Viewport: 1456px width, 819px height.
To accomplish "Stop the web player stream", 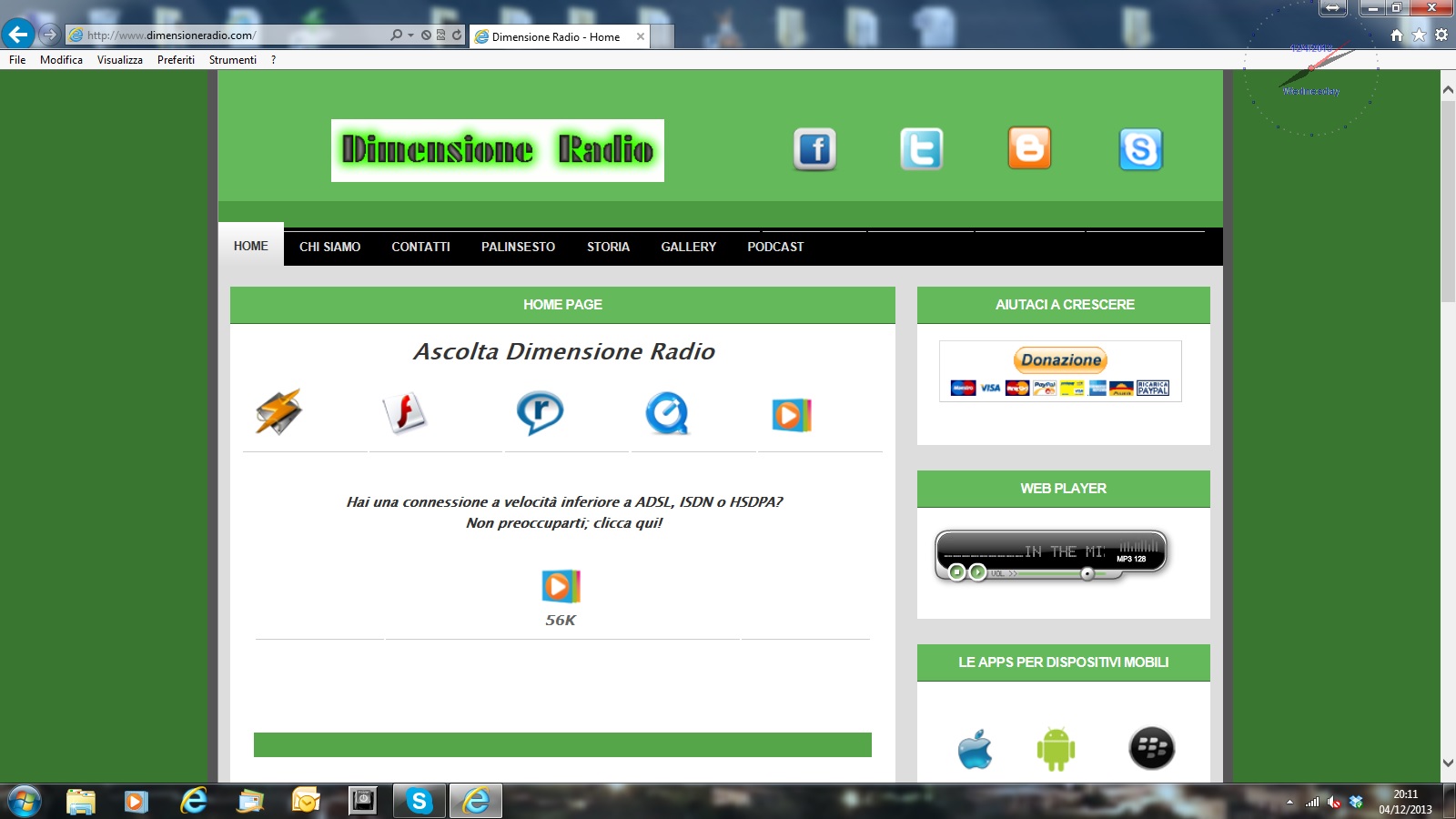I will click(x=956, y=572).
